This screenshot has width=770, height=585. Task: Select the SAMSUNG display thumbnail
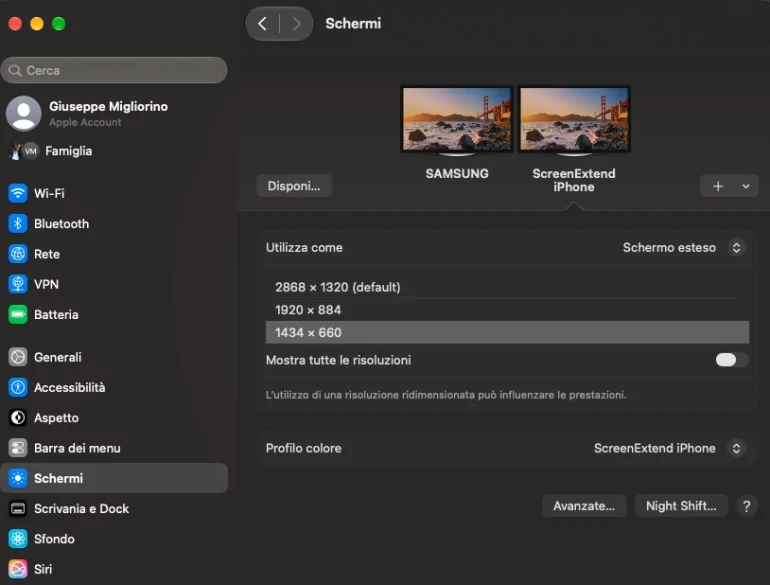pos(457,120)
